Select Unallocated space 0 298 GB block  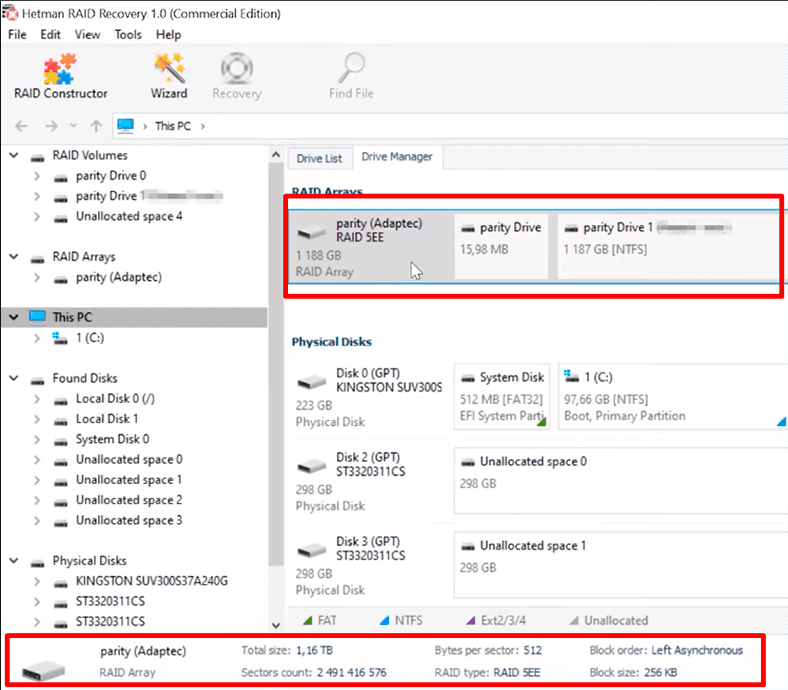click(x=621, y=481)
